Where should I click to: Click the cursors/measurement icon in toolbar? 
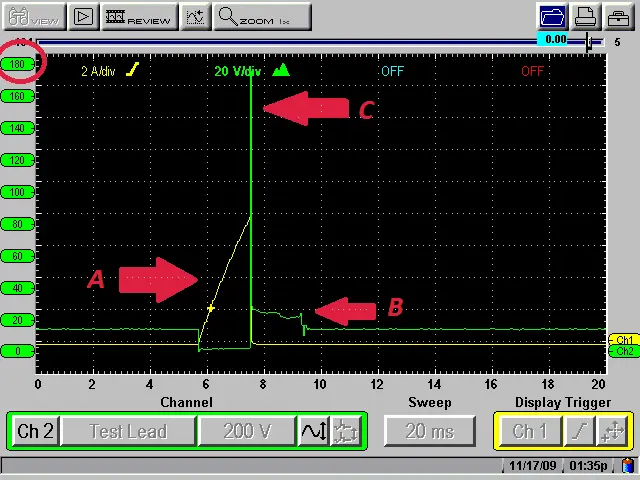195,17
